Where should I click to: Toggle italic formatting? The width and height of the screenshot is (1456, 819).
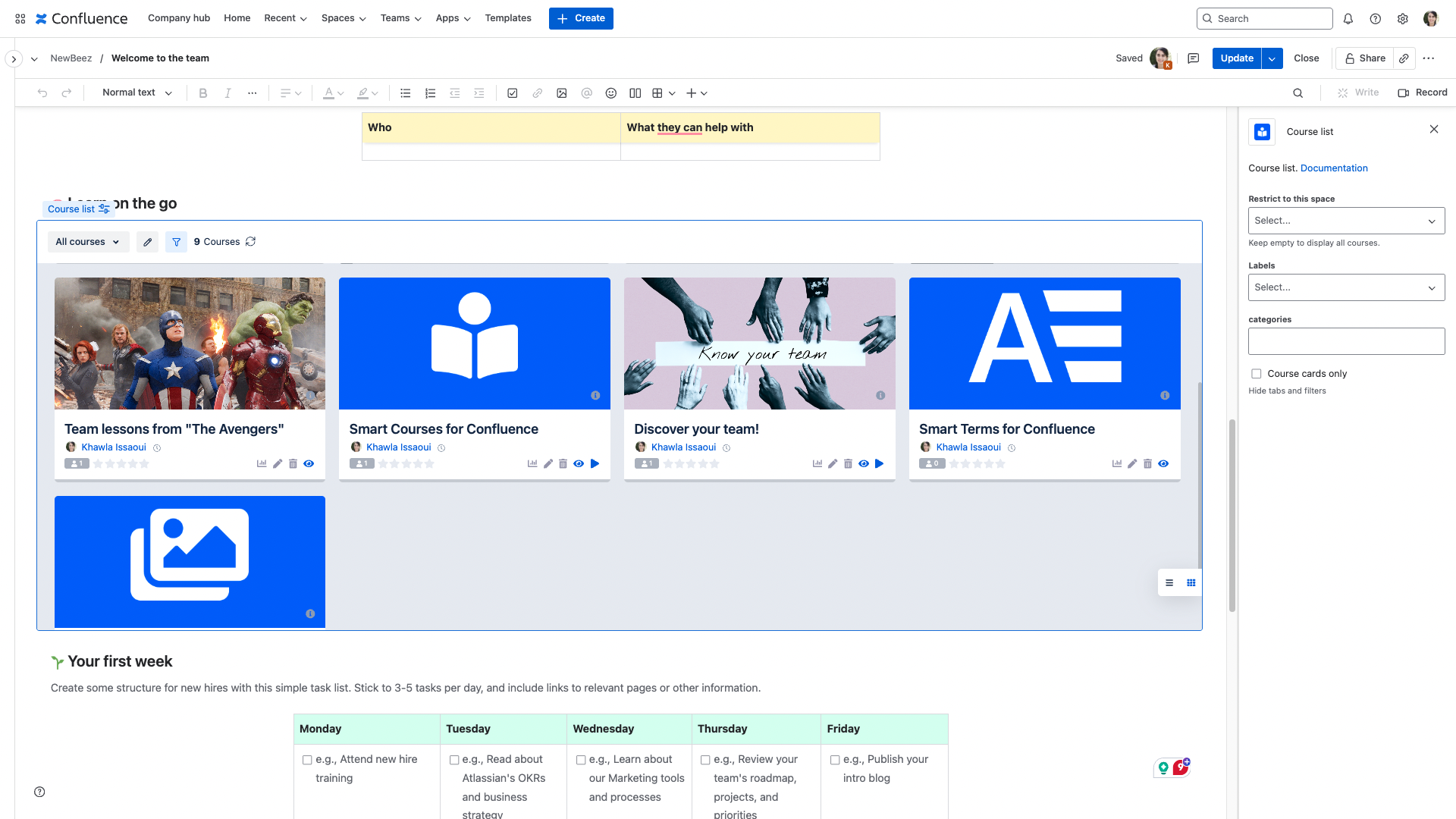[x=227, y=93]
